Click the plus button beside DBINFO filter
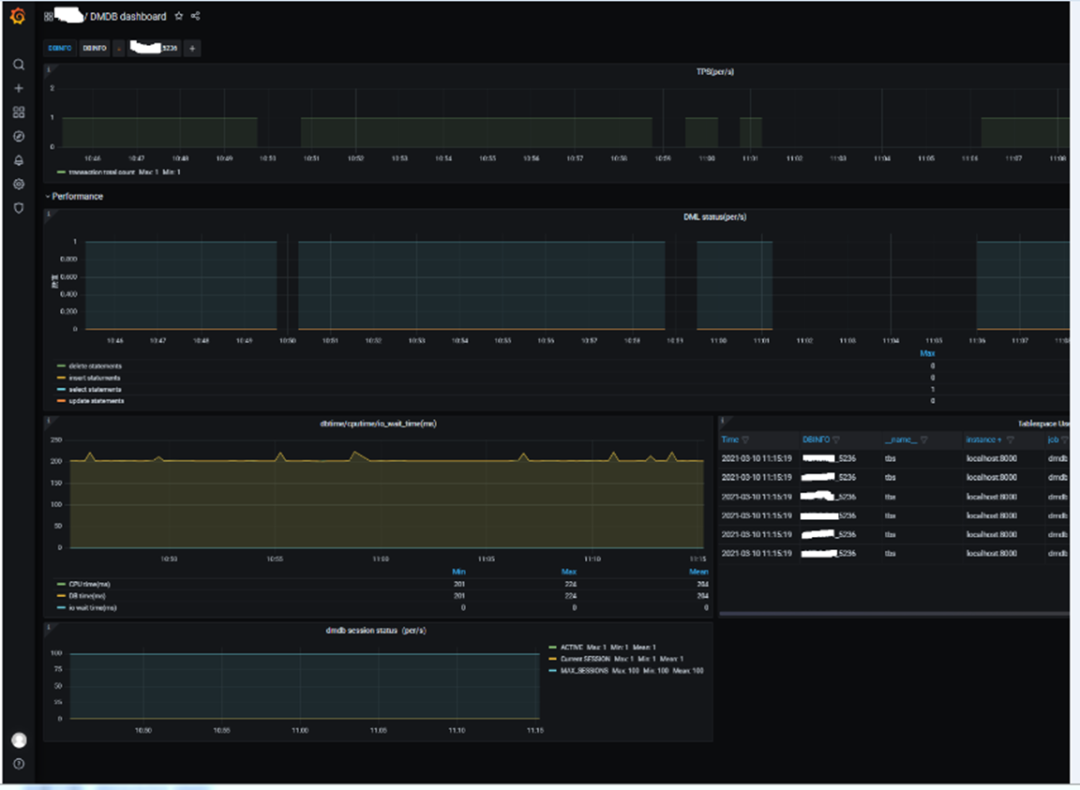Viewport: 1080px width, 790px height. [x=192, y=48]
